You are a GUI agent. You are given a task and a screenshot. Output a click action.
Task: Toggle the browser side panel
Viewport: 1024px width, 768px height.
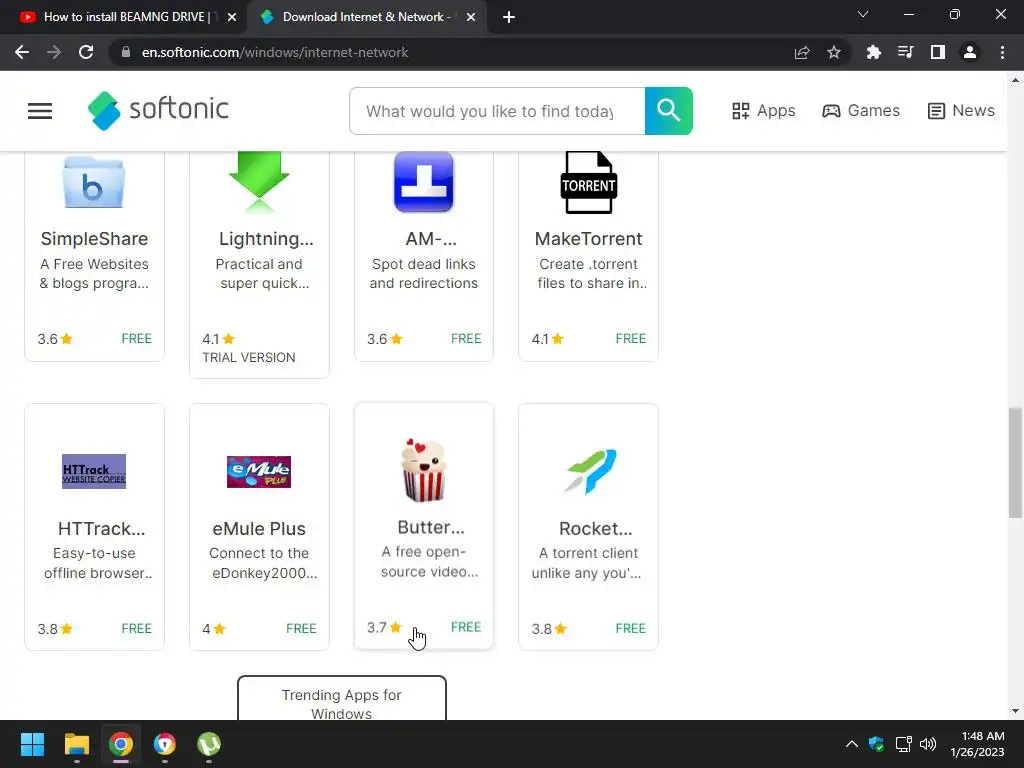tap(938, 52)
